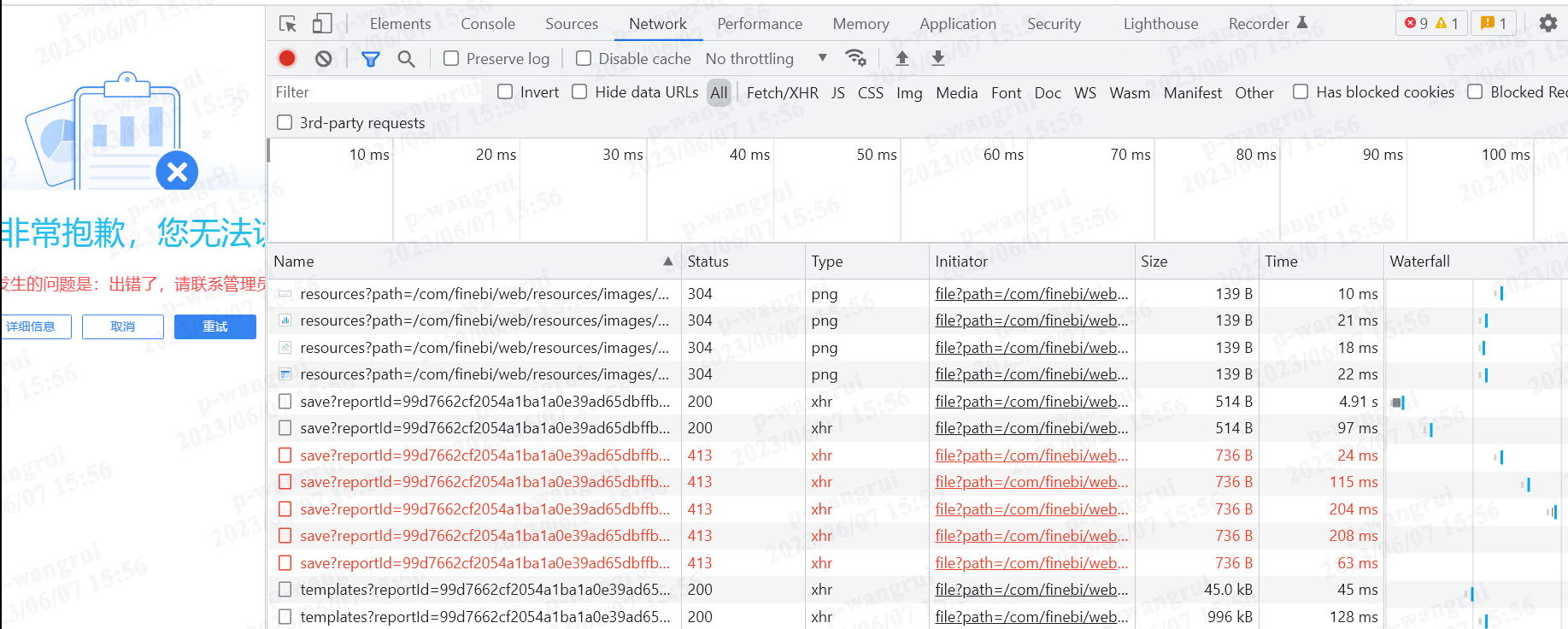This screenshot has width=1568, height=629.
Task: Toggle the network filter funnel icon
Action: click(370, 58)
